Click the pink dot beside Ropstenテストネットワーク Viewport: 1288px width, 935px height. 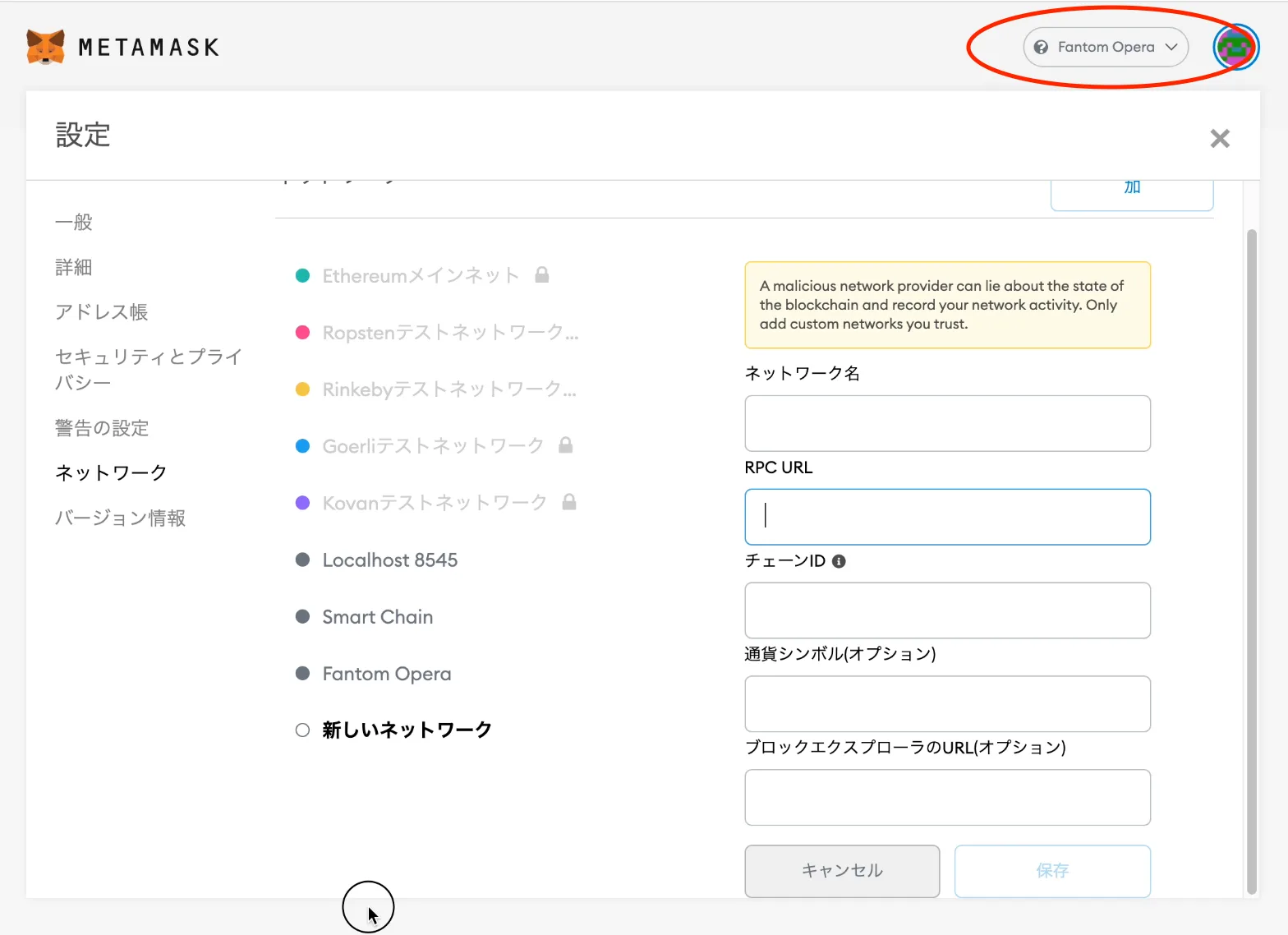pyautogui.click(x=302, y=332)
